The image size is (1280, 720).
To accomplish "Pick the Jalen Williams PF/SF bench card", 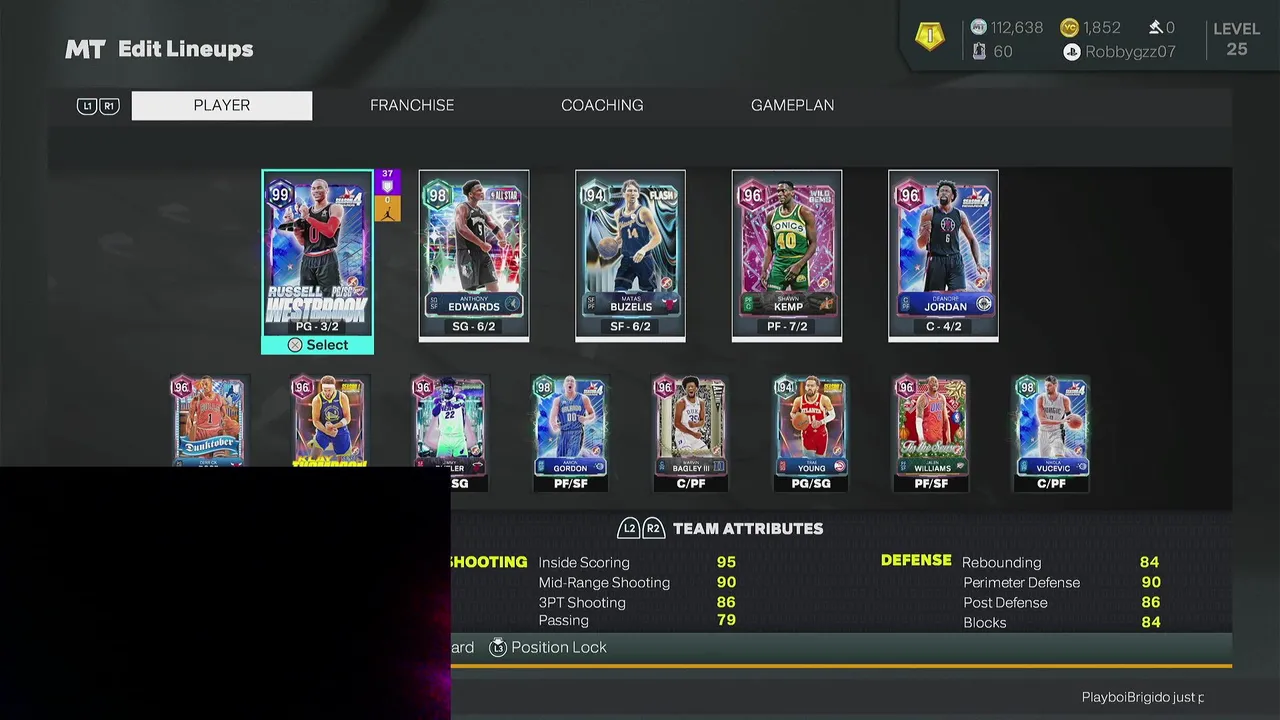I will (931, 433).
